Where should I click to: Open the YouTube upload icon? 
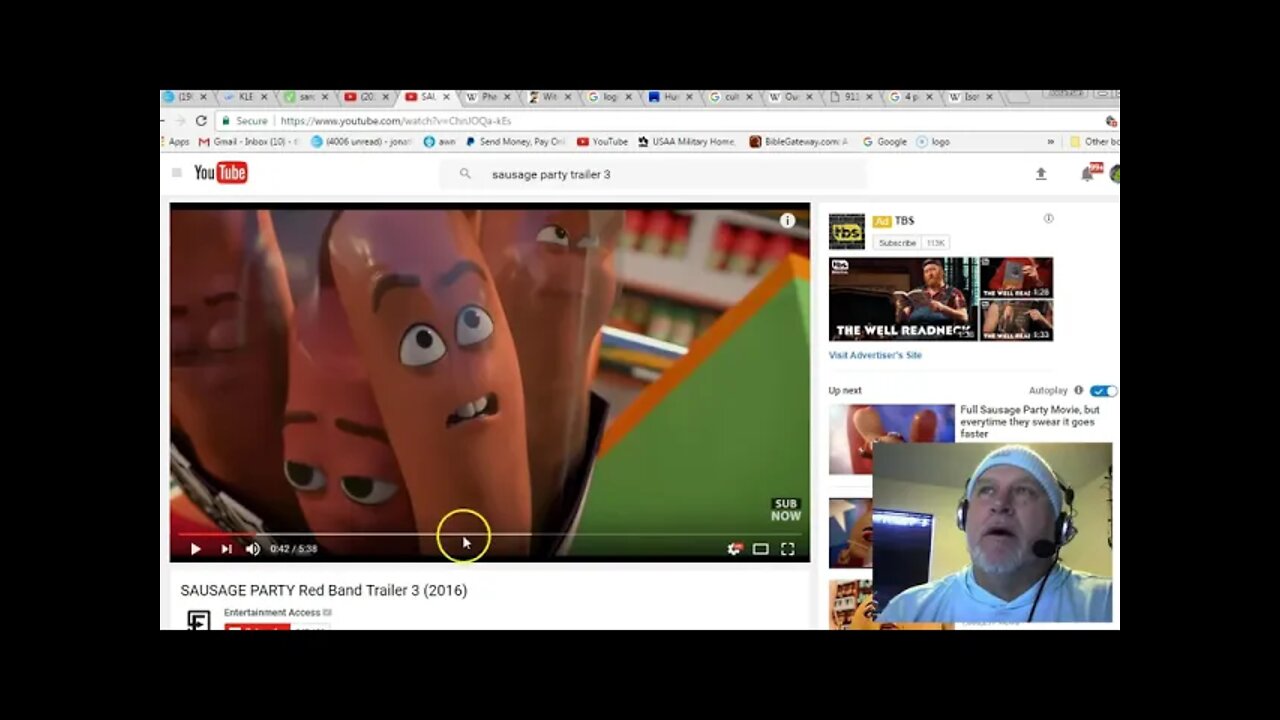tap(1041, 174)
